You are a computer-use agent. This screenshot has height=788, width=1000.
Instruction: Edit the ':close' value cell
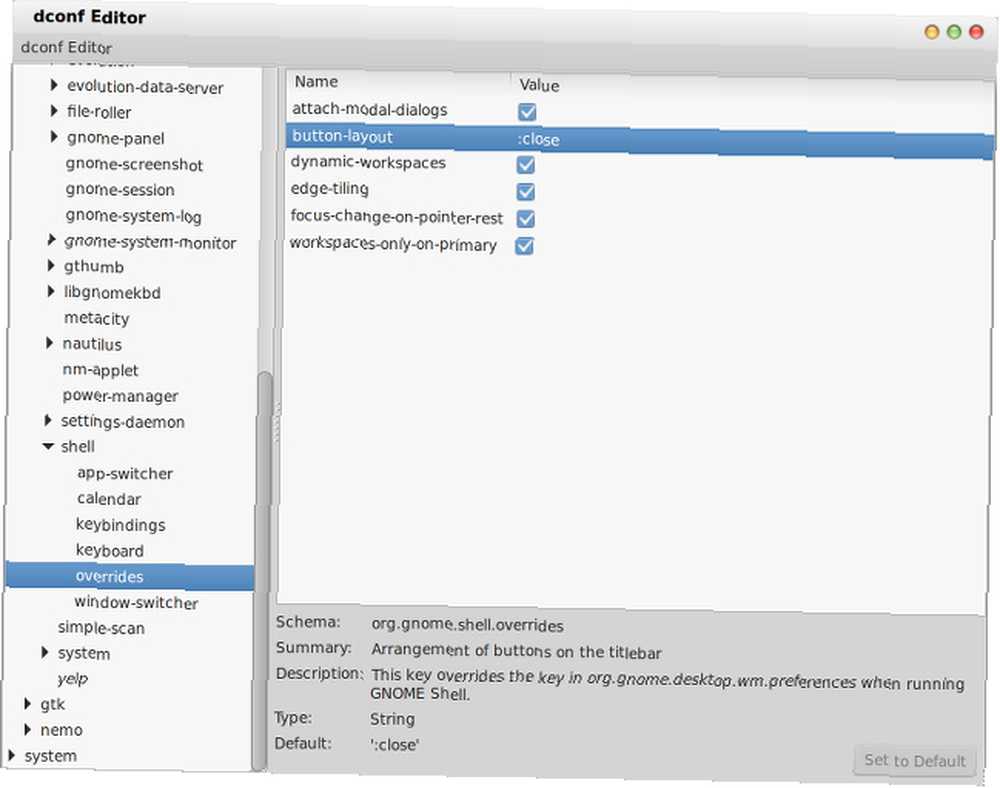(x=538, y=140)
